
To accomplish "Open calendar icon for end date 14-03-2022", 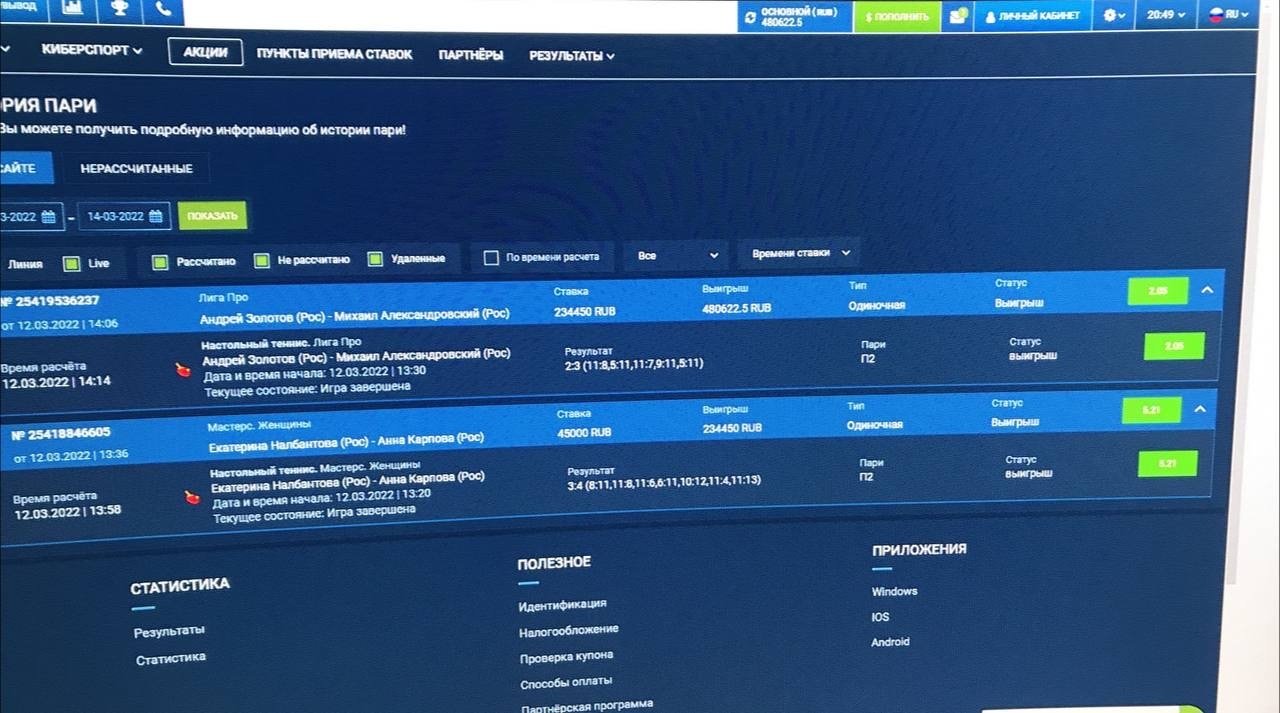I will (155, 216).
